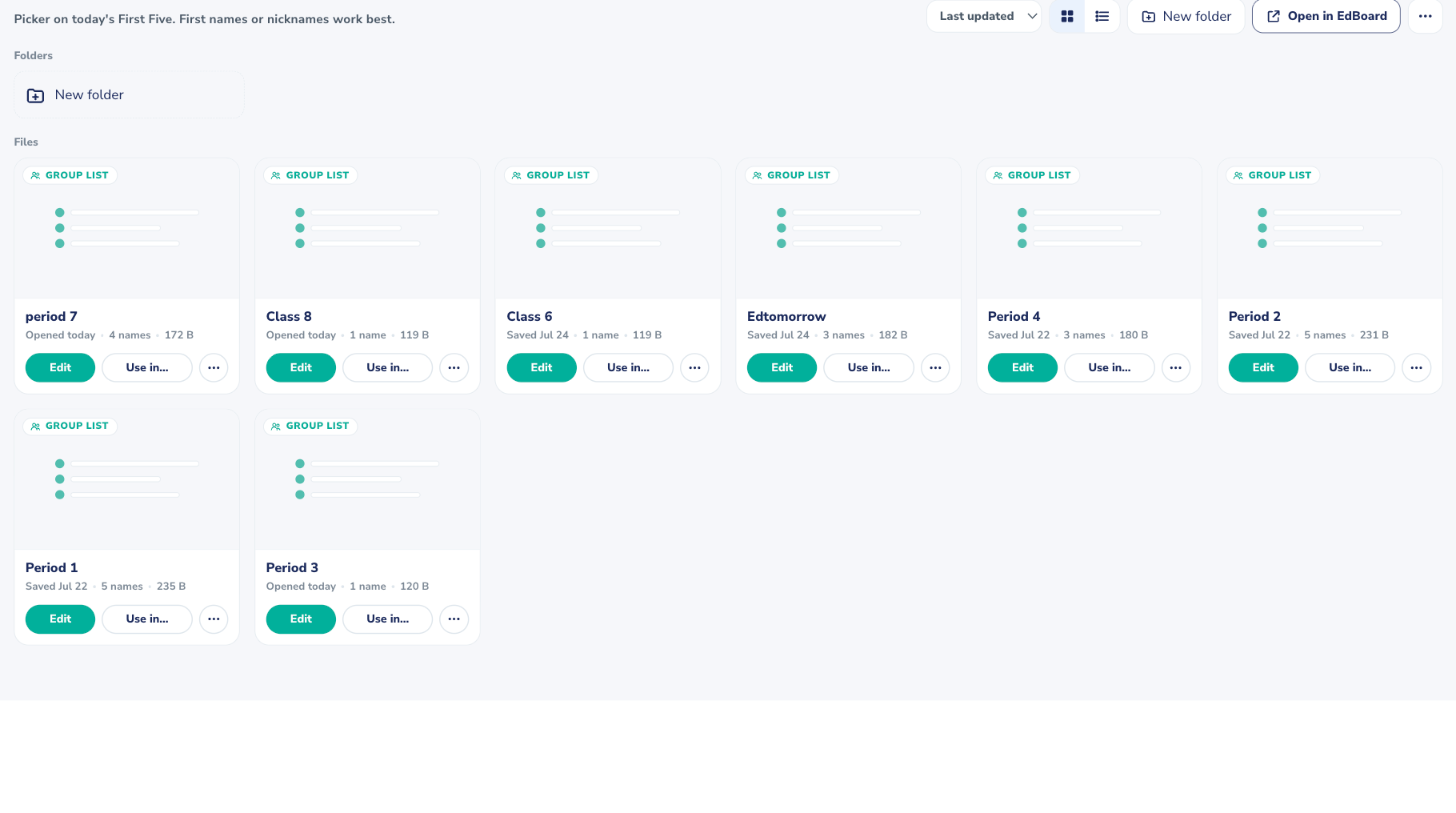Open more options for Class 8
This screenshot has width=1456, height=813.
454,368
